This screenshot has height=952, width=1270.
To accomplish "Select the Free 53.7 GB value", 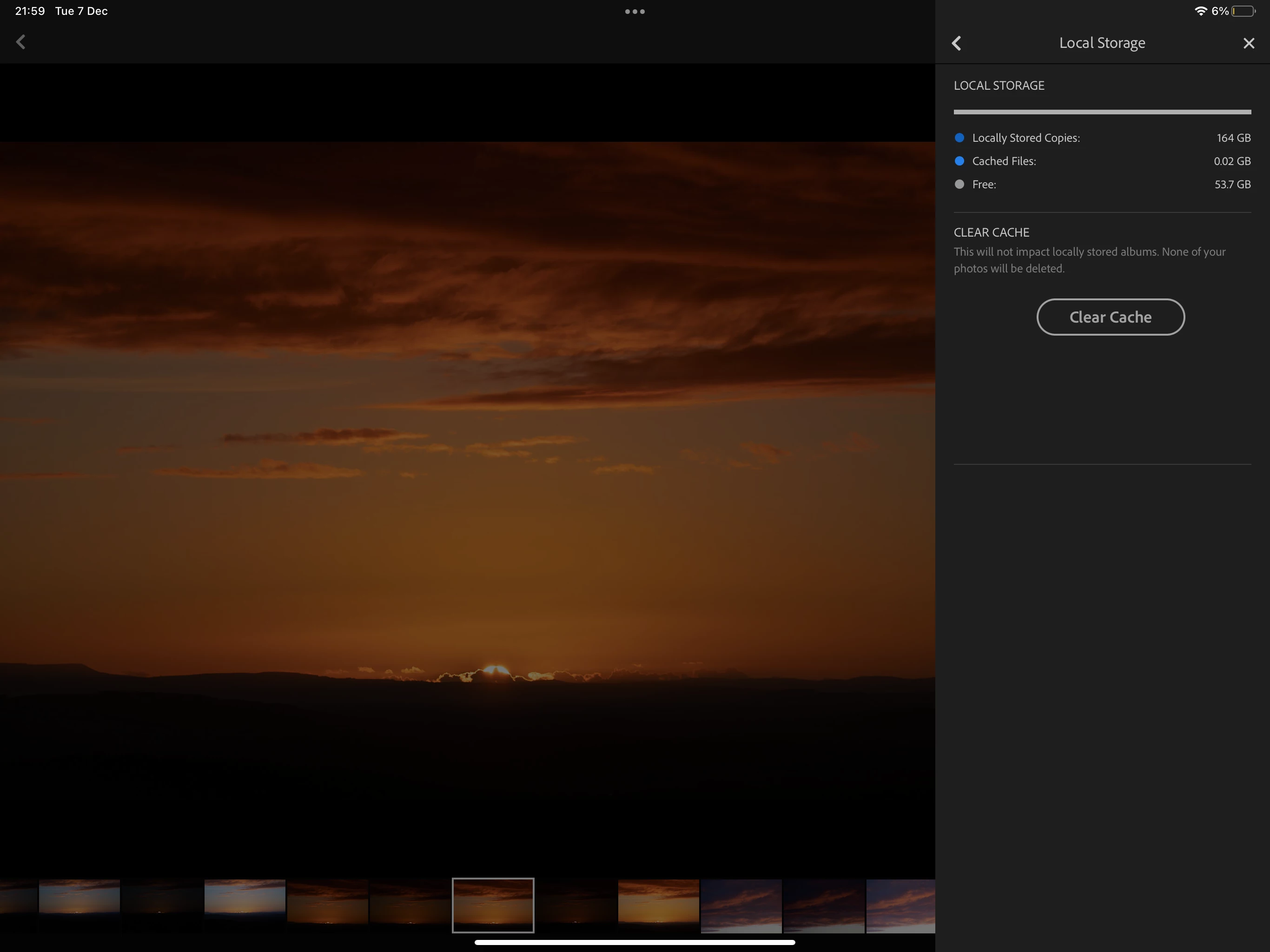I will coord(1232,185).
